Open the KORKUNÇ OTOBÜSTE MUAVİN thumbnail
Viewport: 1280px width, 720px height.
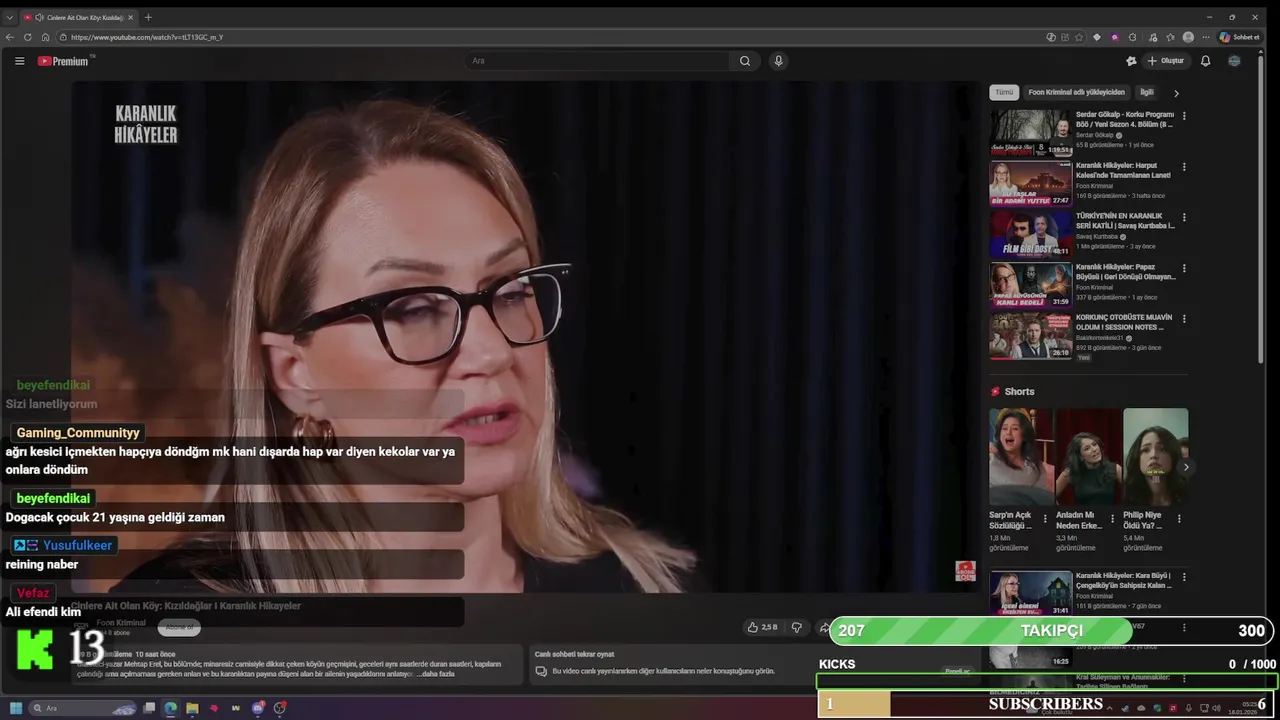click(1031, 336)
